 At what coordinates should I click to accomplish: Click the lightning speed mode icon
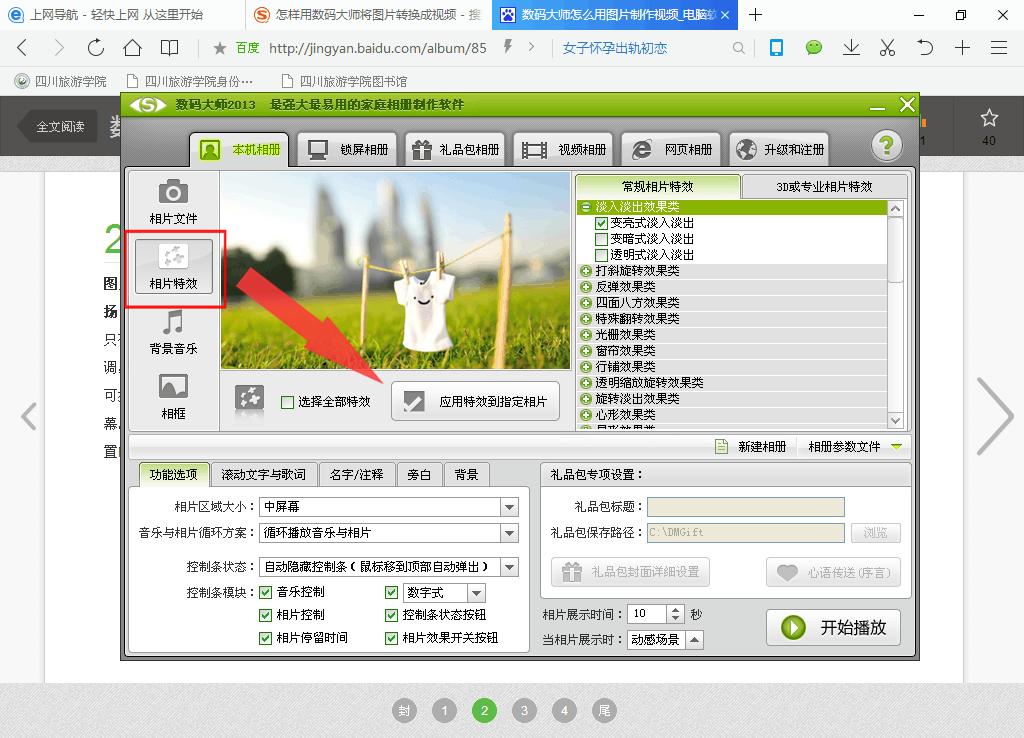tap(507, 47)
